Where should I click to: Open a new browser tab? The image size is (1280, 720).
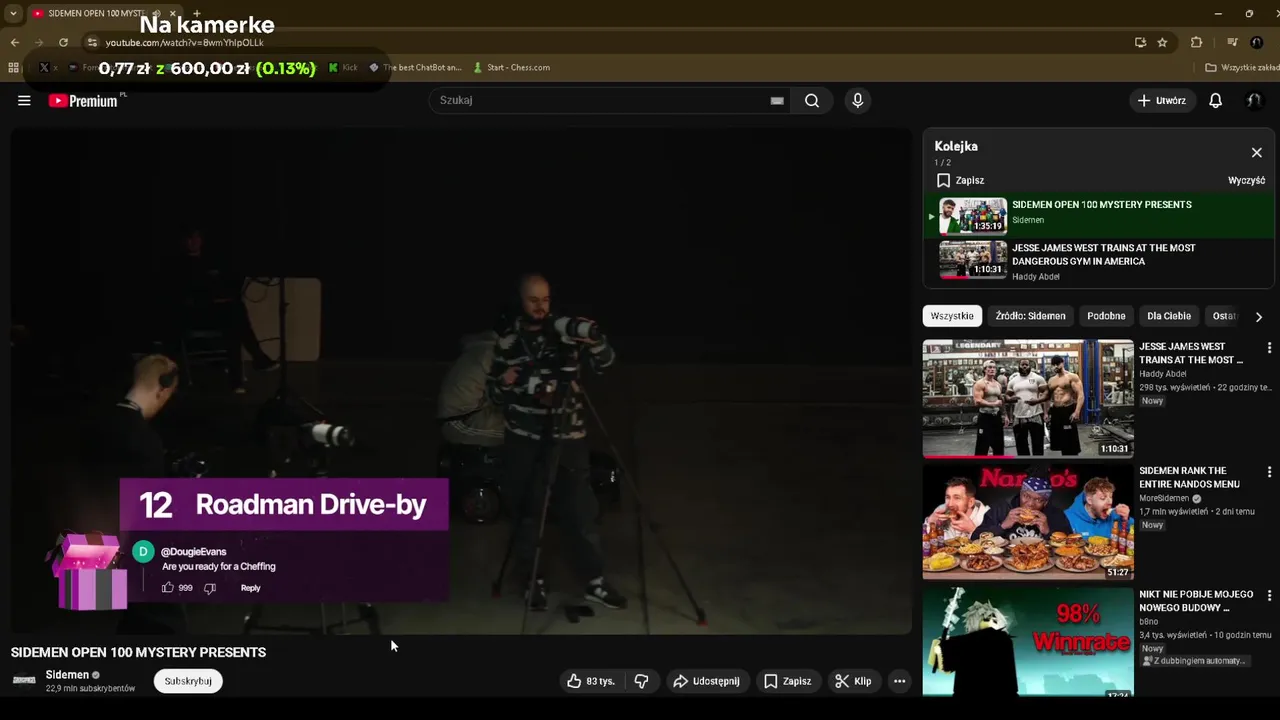pyautogui.click(x=196, y=13)
